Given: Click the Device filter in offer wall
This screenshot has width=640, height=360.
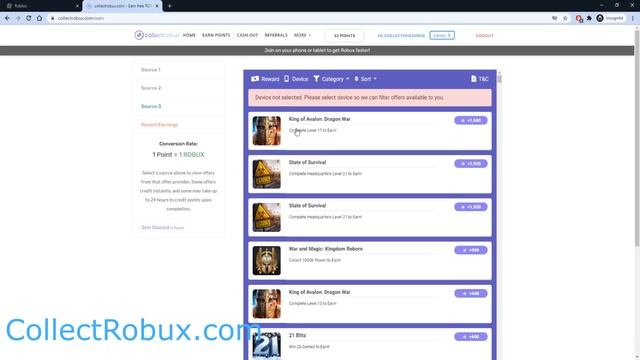Looking at the screenshot, I should (296, 79).
